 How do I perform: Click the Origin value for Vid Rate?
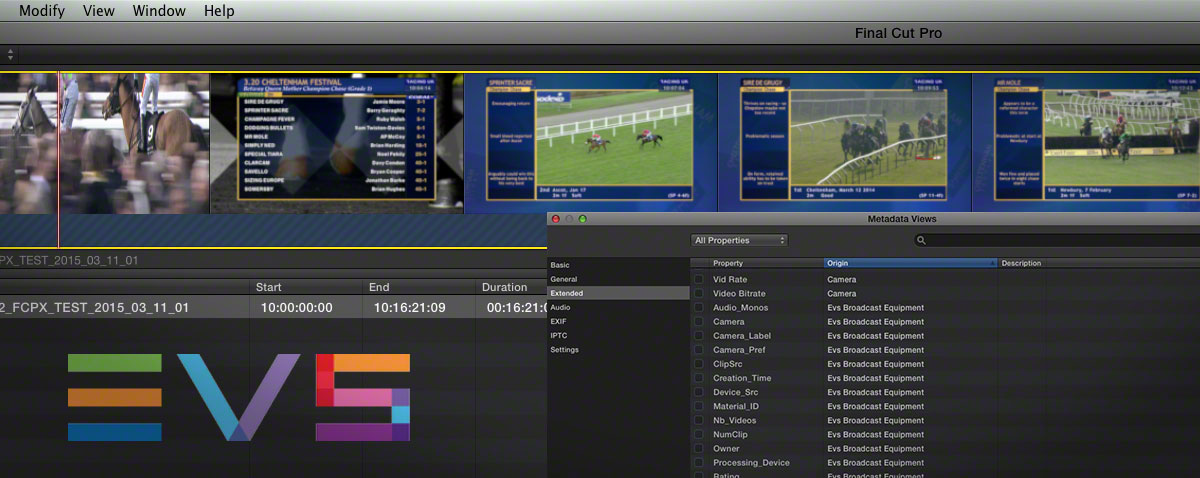[x=842, y=280]
